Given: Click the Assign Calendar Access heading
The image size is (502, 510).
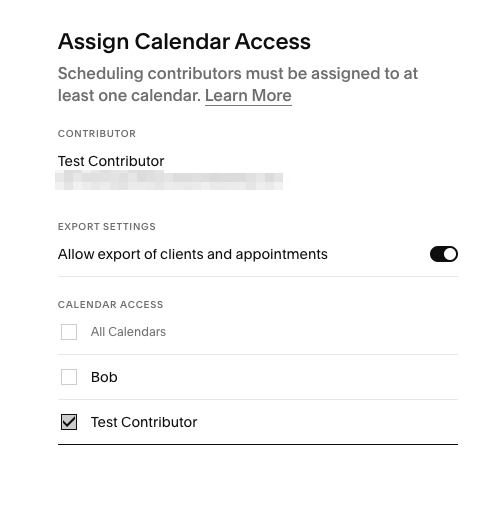Looking at the screenshot, I should tap(184, 42).
